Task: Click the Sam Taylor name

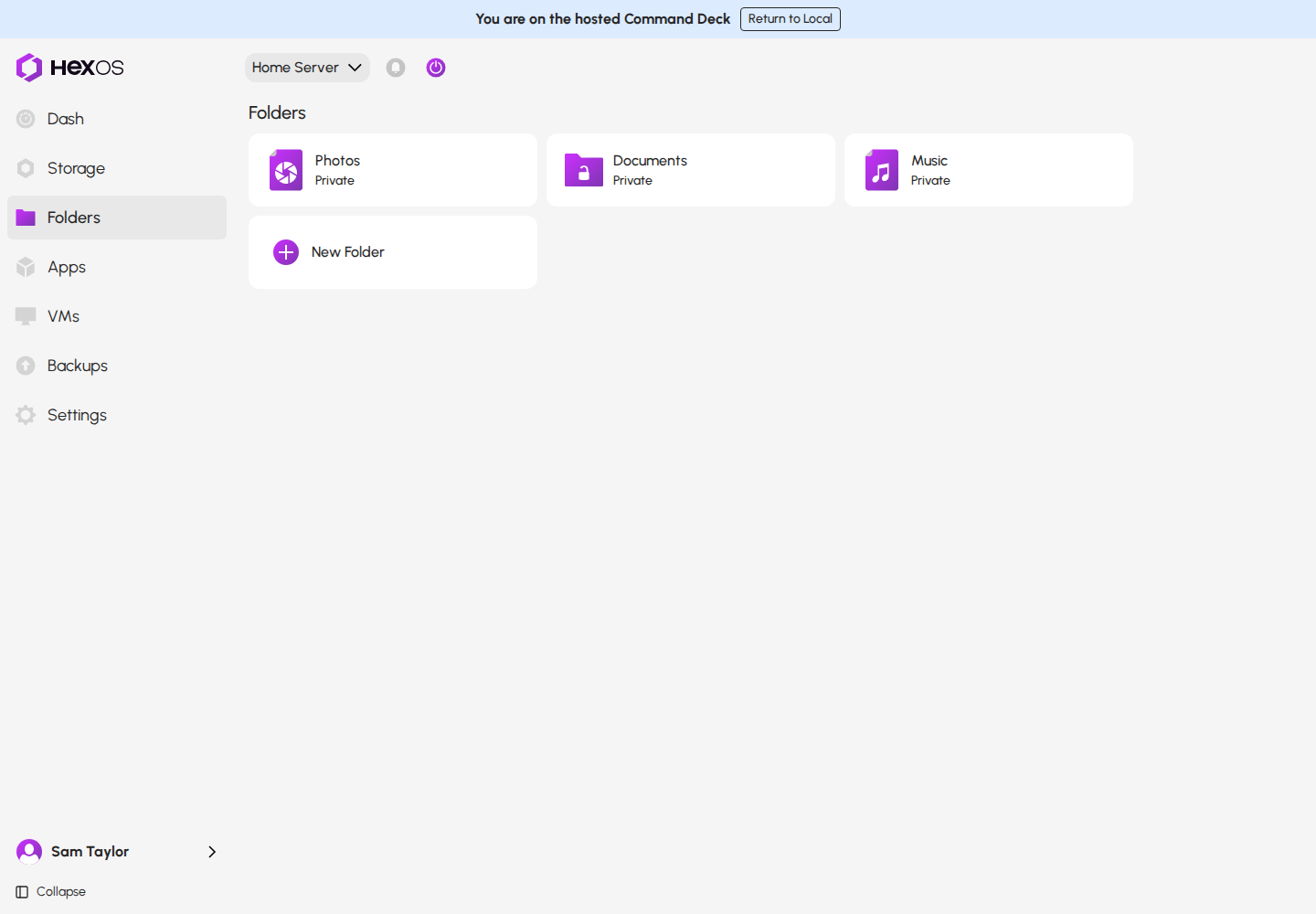Action: pyautogui.click(x=90, y=852)
